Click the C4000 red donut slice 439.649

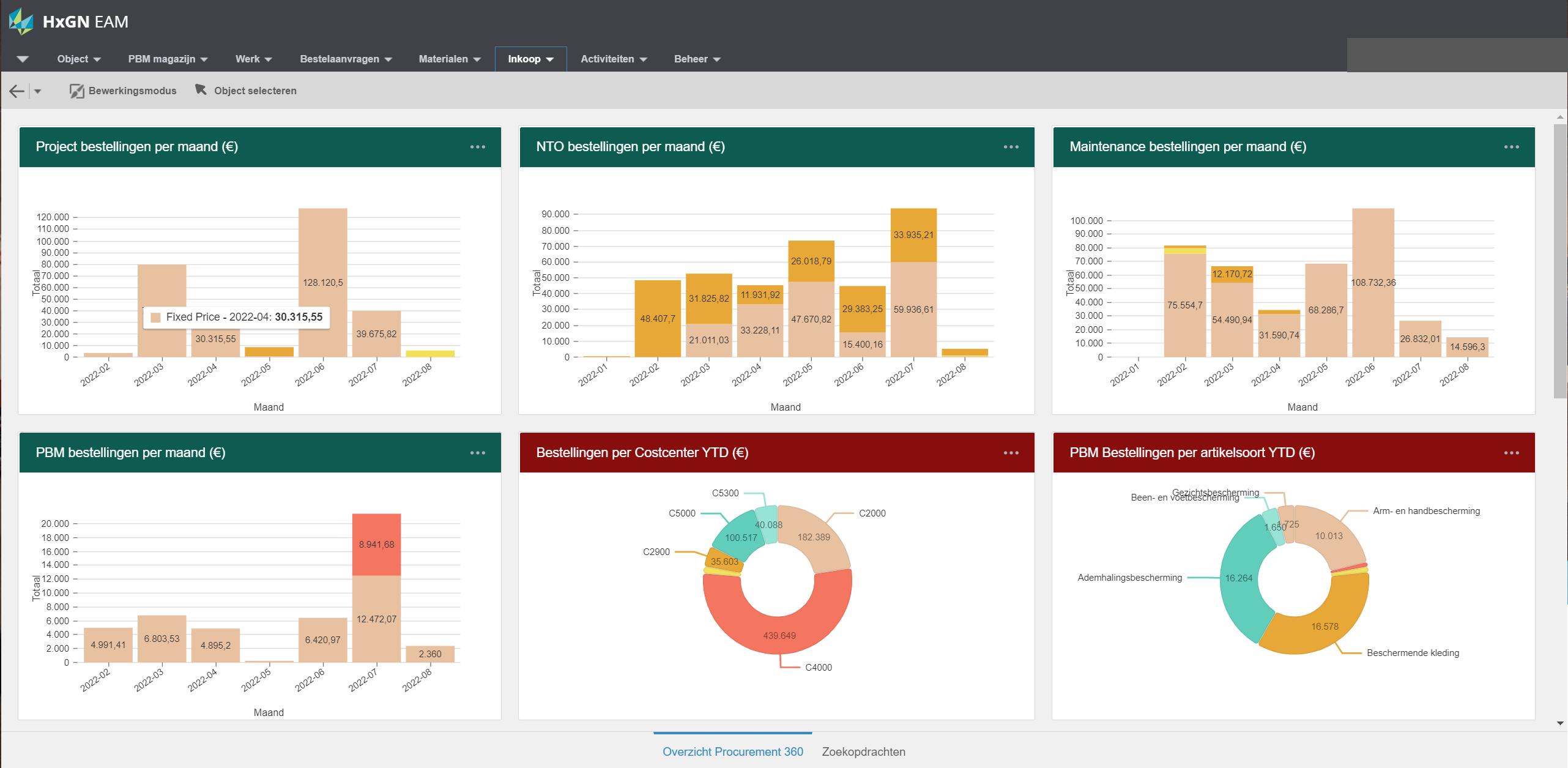779,635
